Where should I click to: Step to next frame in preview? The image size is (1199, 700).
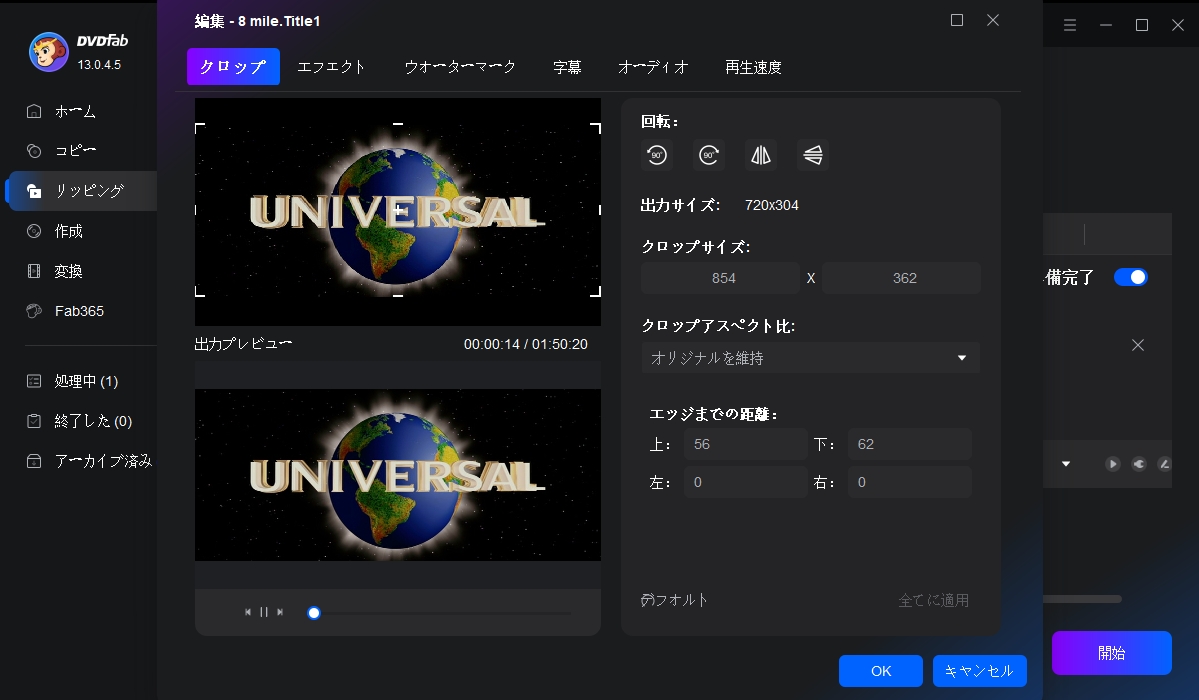click(x=280, y=612)
